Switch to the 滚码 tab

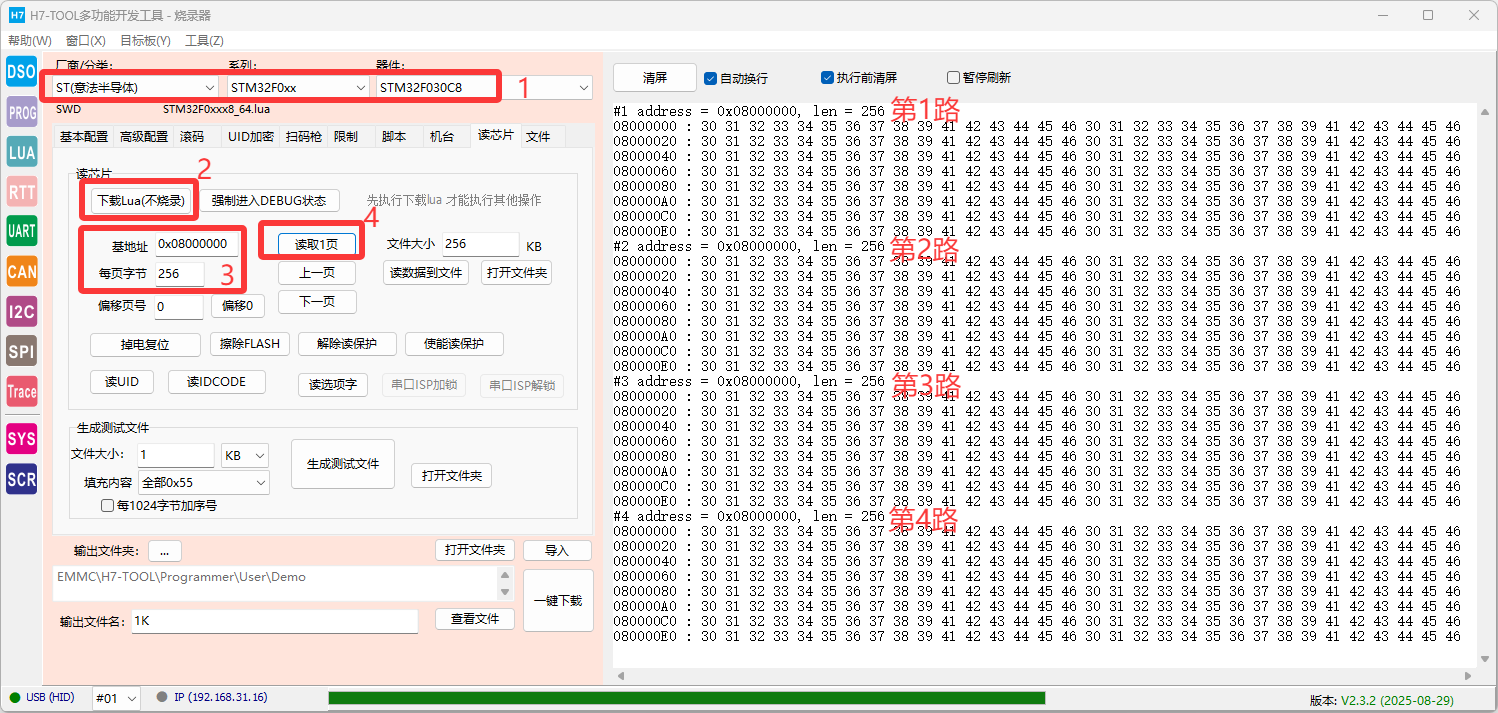tap(192, 137)
